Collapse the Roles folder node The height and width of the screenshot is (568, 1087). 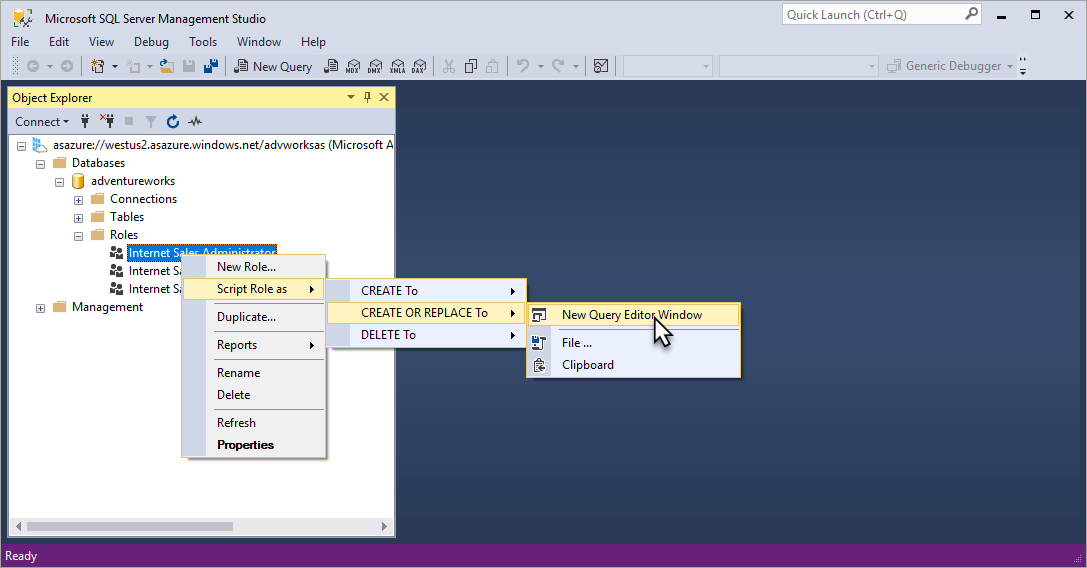click(78, 236)
